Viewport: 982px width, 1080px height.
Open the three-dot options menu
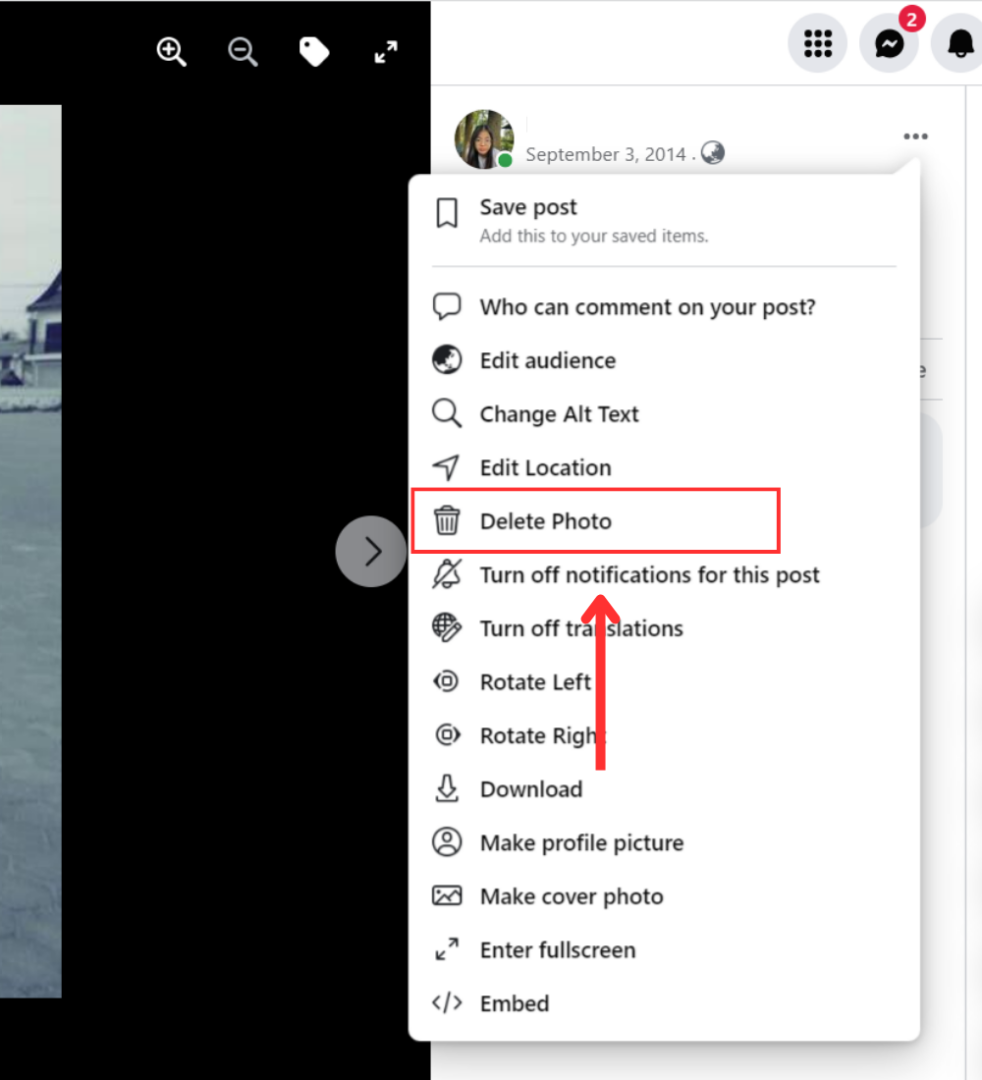pyautogui.click(x=915, y=136)
